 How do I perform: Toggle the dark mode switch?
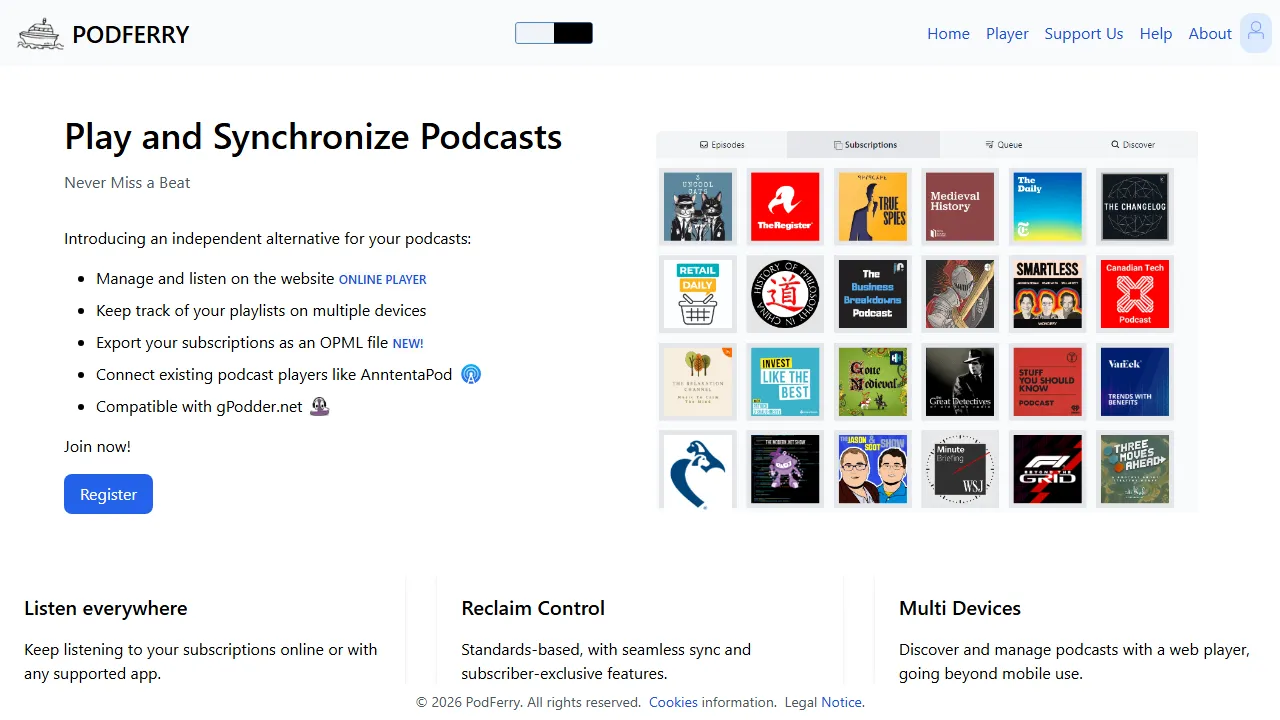click(x=553, y=33)
